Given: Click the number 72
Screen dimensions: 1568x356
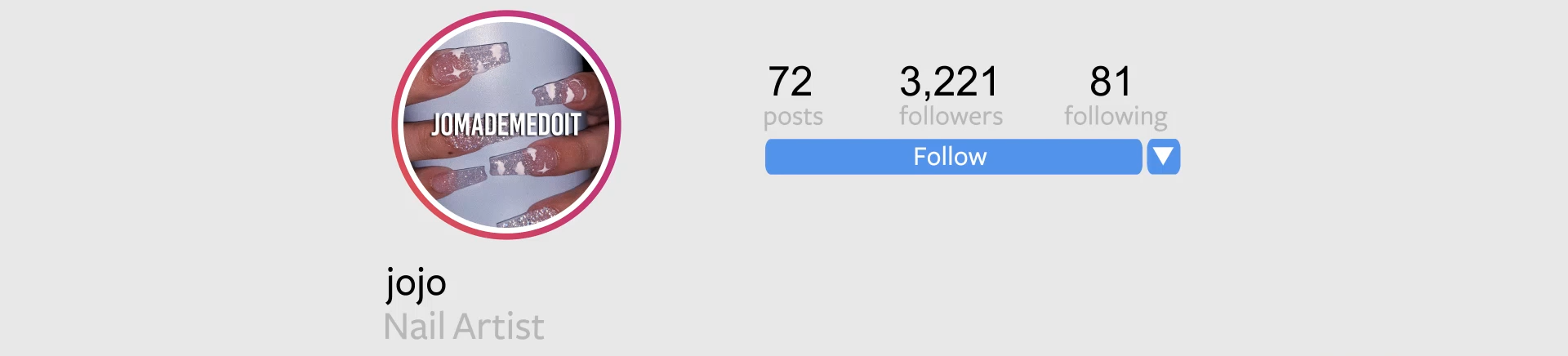Looking at the screenshot, I should click(x=790, y=82).
